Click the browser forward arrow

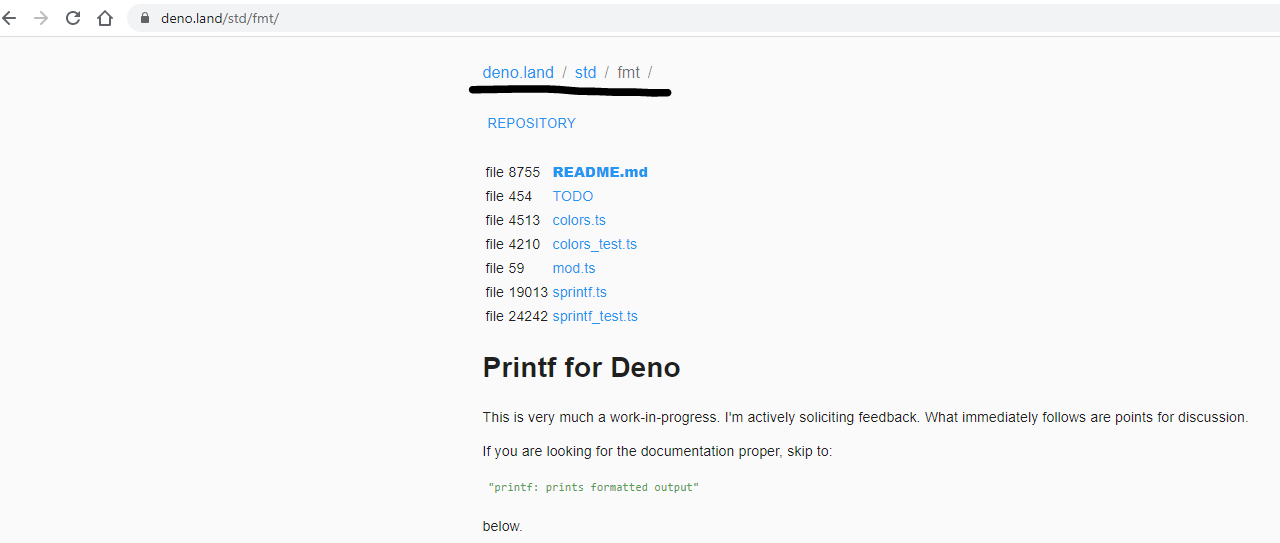pyautogui.click(x=41, y=18)
